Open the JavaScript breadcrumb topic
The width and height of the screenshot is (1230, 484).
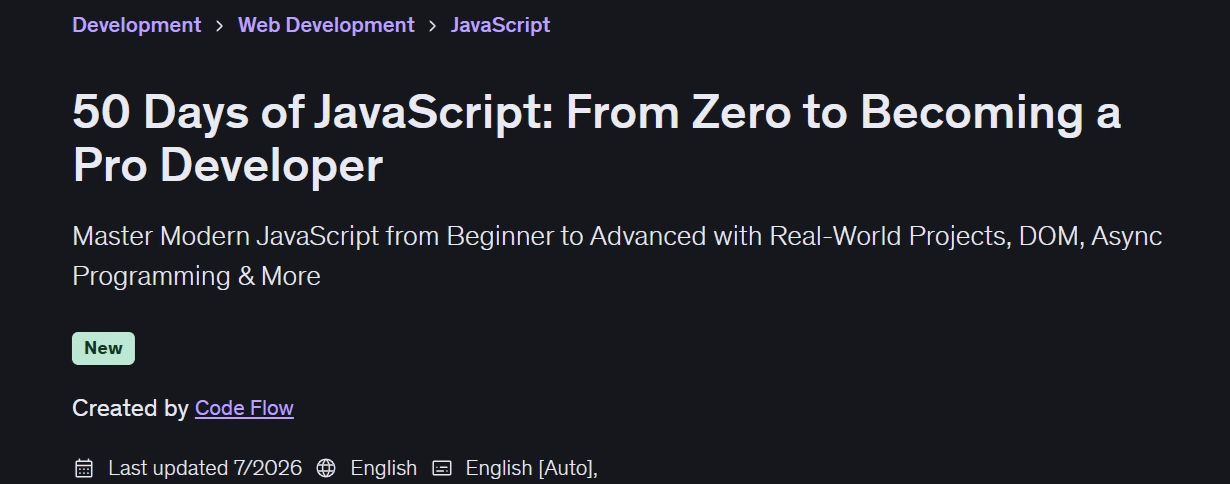tap(500, 25)
